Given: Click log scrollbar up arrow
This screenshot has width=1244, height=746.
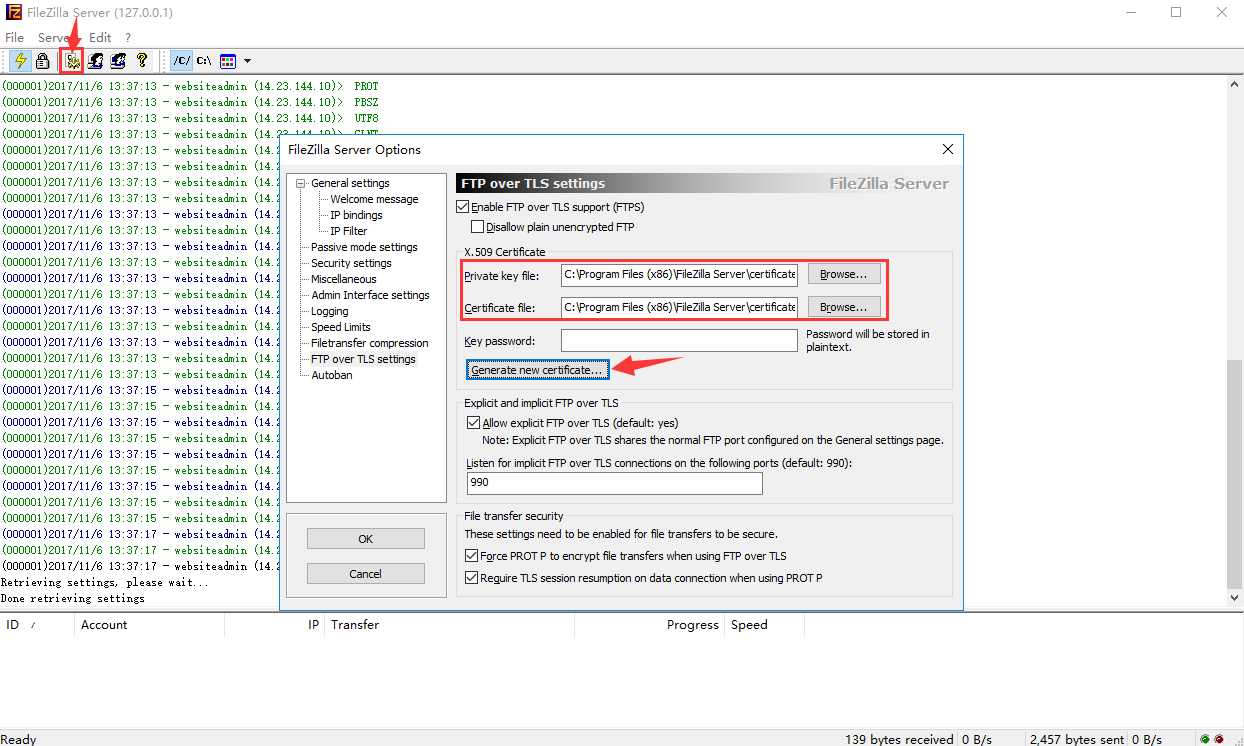Looking at the screenshot, I should point(1235,84).
